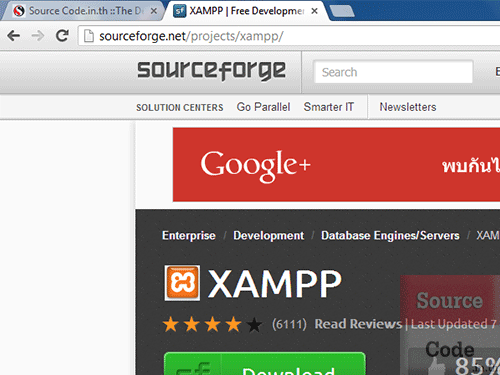Open the Newsletters link
Screen dimensions: 500x375
[x=408, y=107]
